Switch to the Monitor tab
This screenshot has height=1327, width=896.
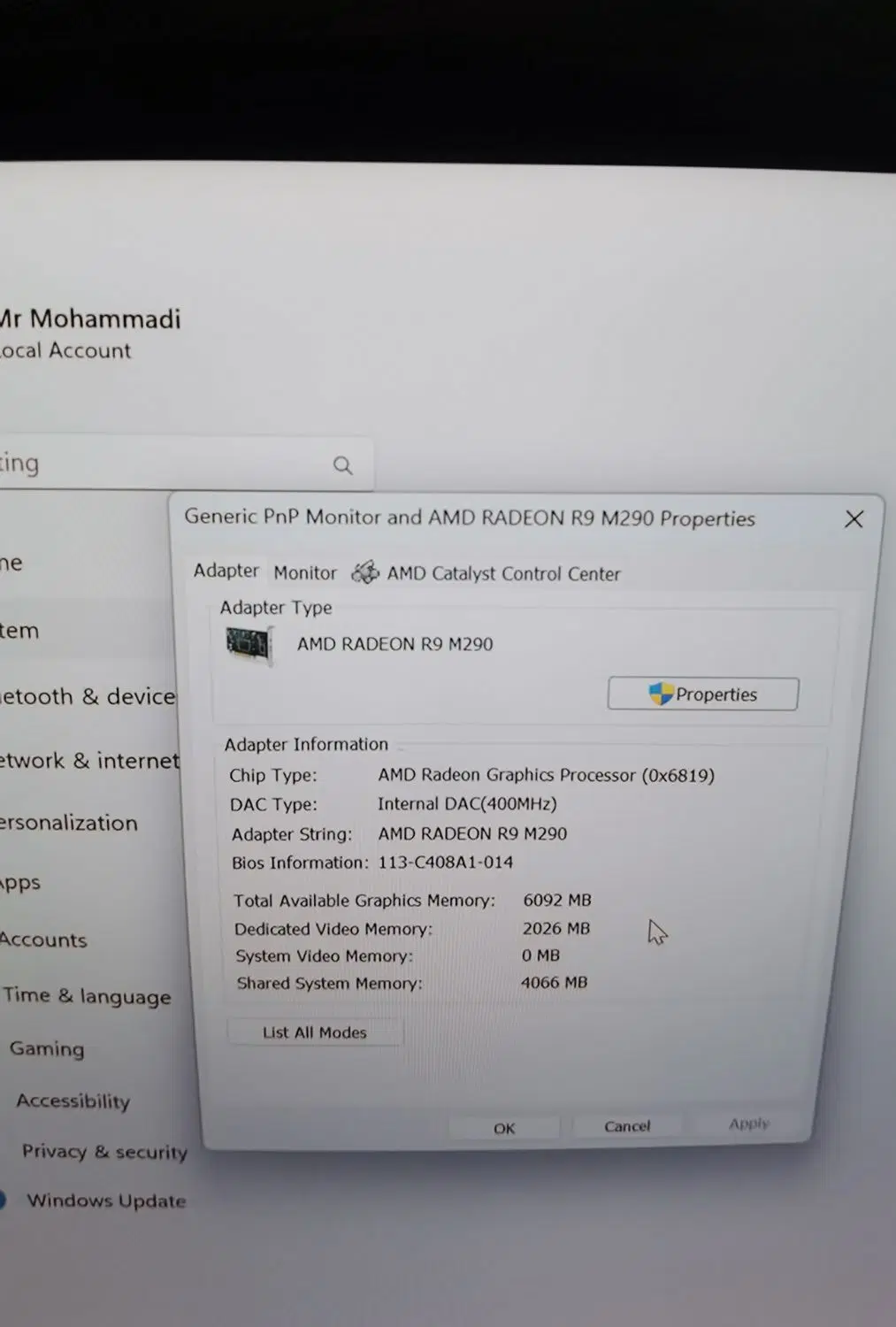coord(305,572)
